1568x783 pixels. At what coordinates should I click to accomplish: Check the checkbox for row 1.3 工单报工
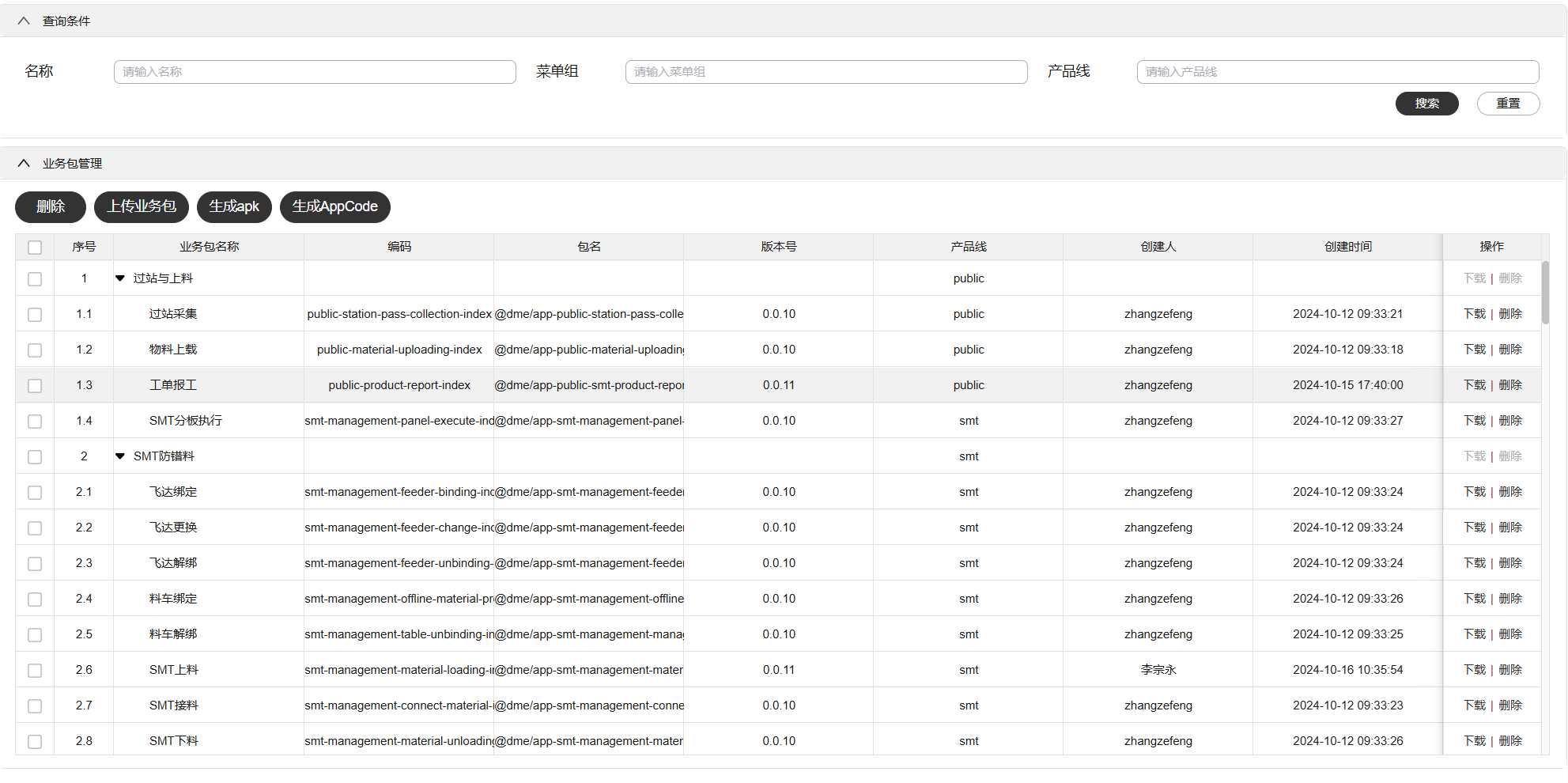coord(35,386)
